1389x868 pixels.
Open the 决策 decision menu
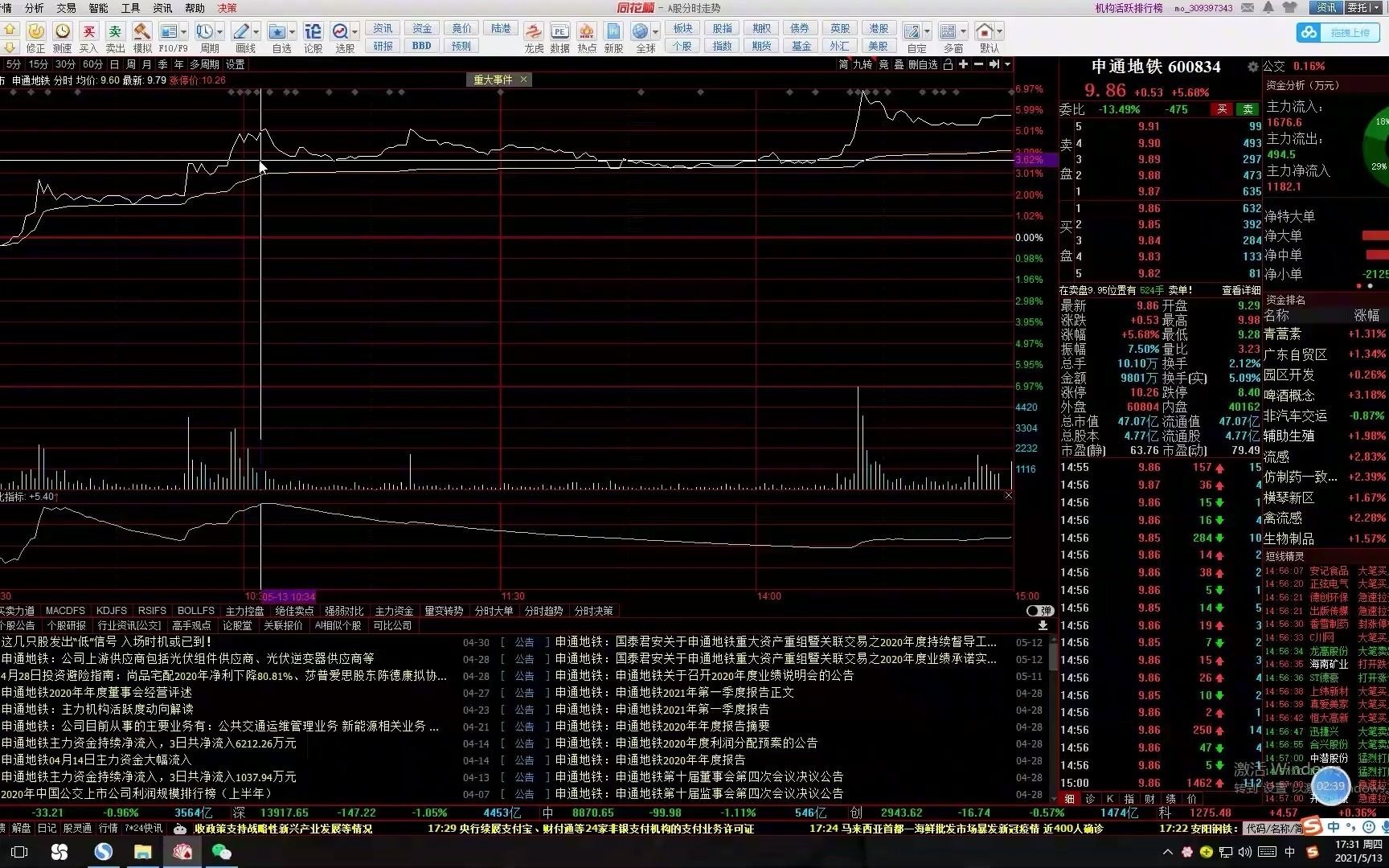click(x=227, y=8)
